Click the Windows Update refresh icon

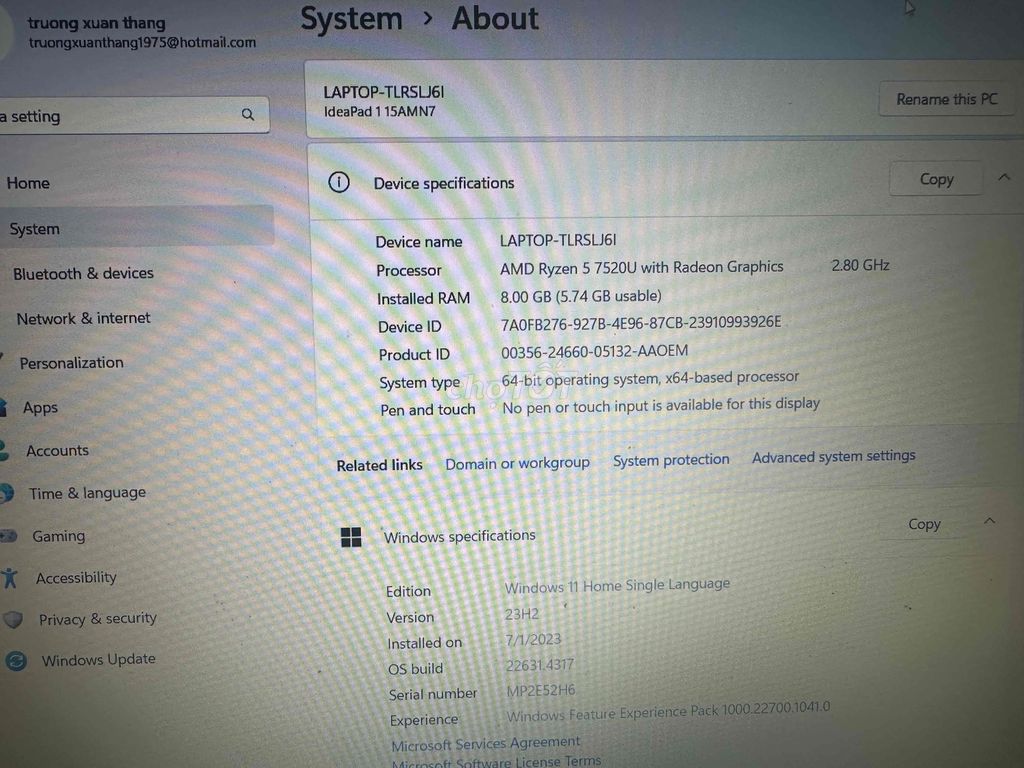point(16,661)
